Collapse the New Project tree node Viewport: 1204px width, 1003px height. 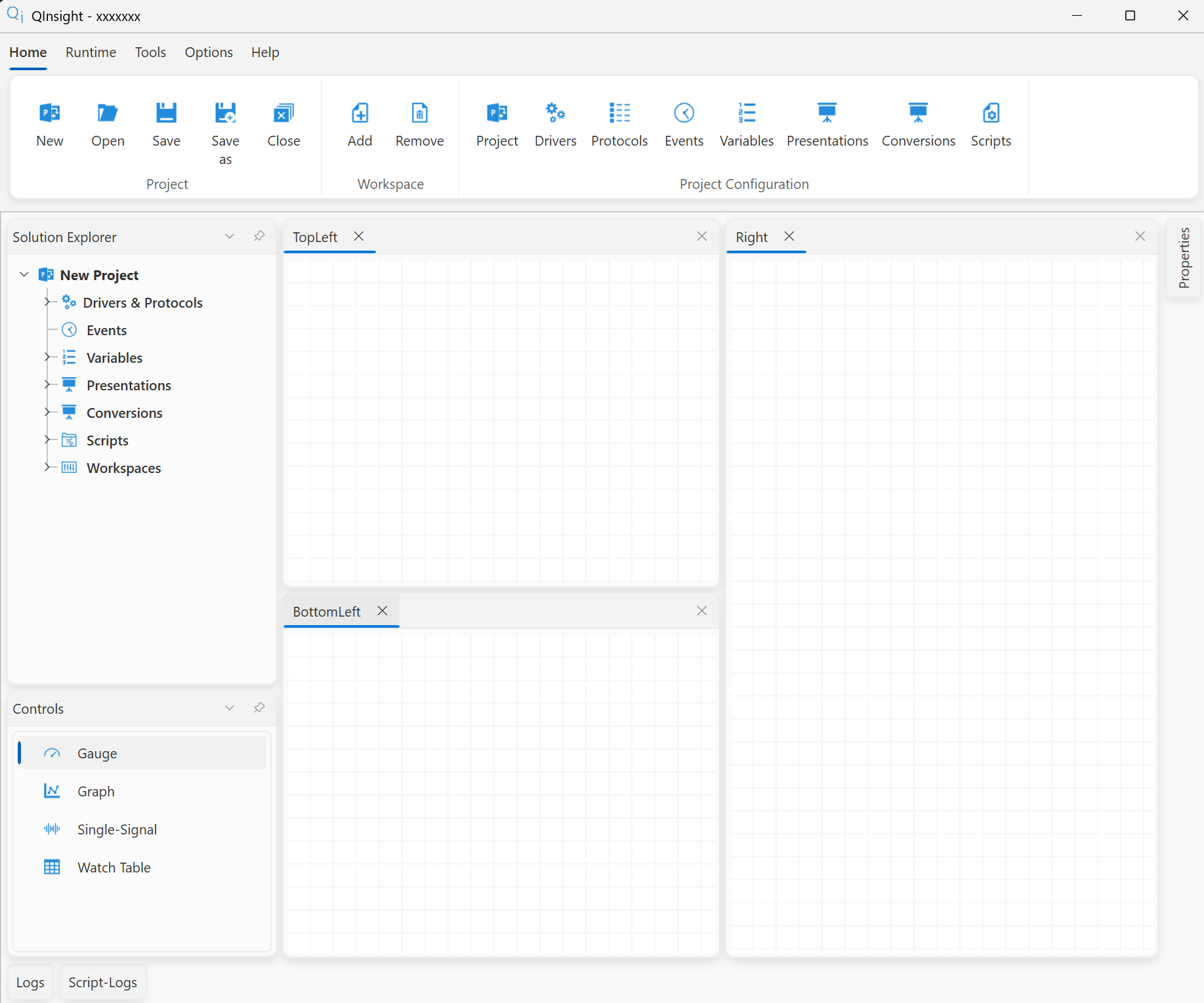click(x=24, y=274)
